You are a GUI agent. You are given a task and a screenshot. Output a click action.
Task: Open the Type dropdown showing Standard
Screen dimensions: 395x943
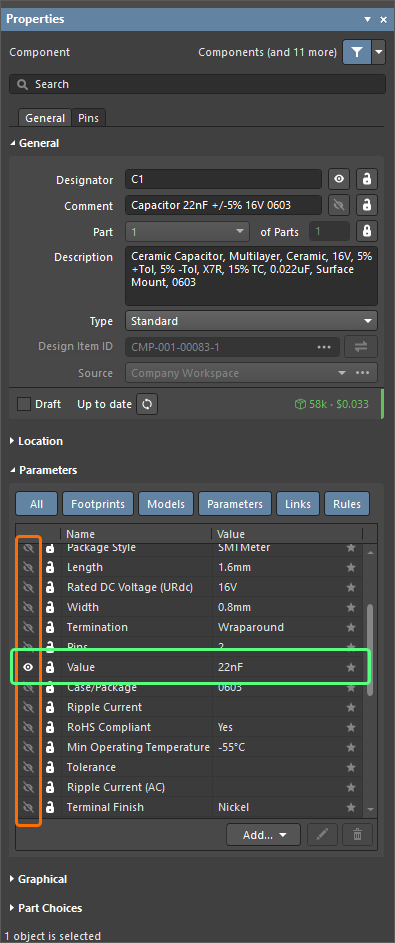tap(251, 321)
